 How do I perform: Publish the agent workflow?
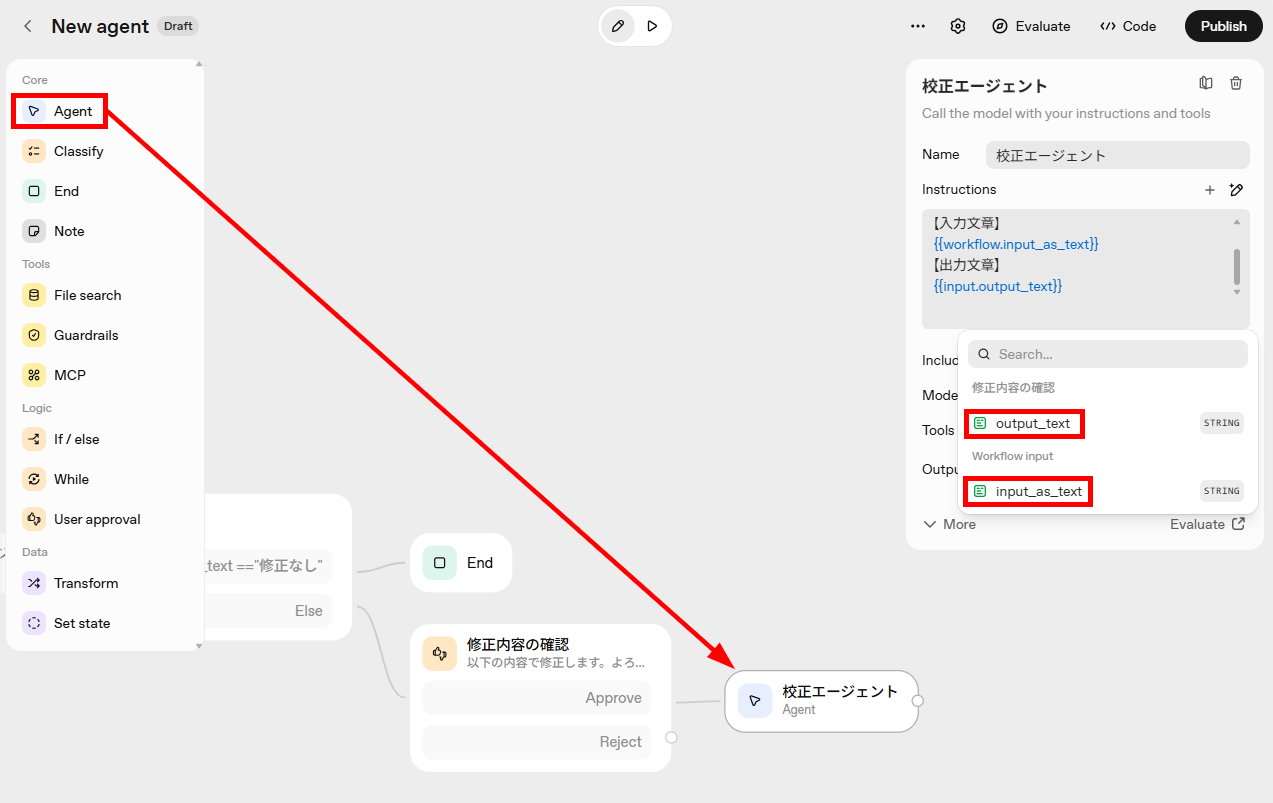[x=1223, y=26]
